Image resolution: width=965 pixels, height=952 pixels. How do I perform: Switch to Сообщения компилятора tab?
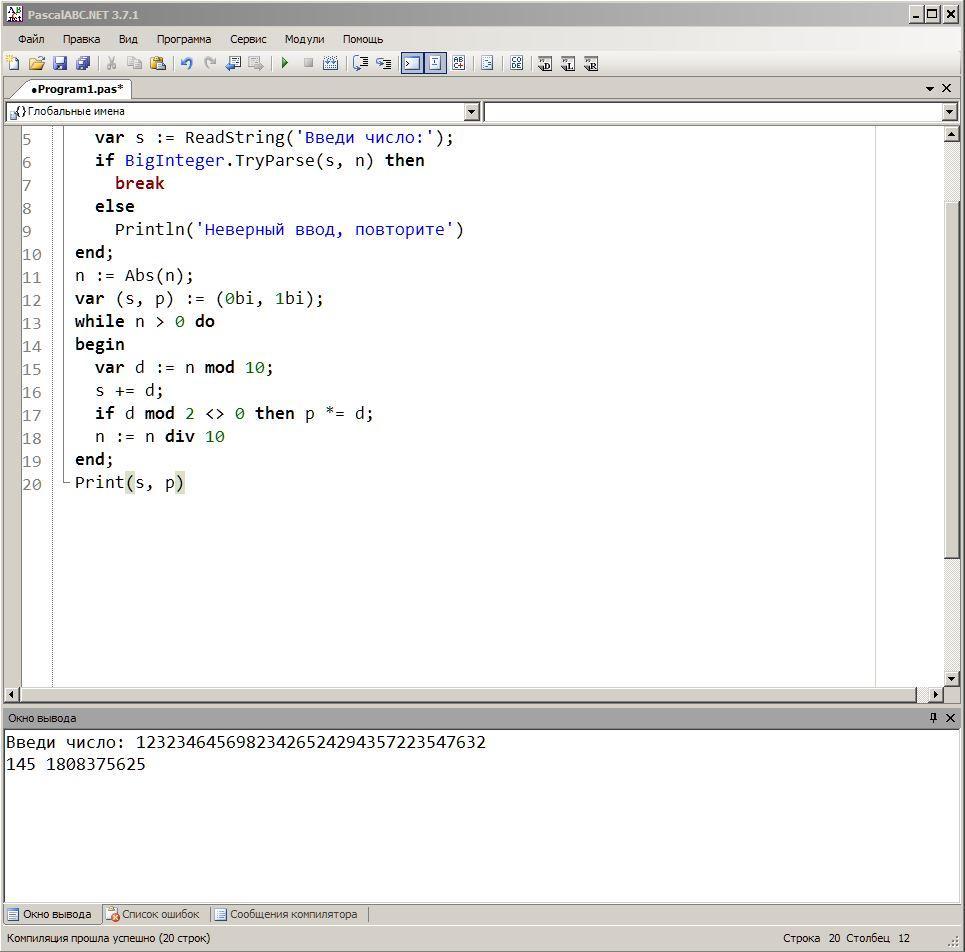click(x=286, y=914)
